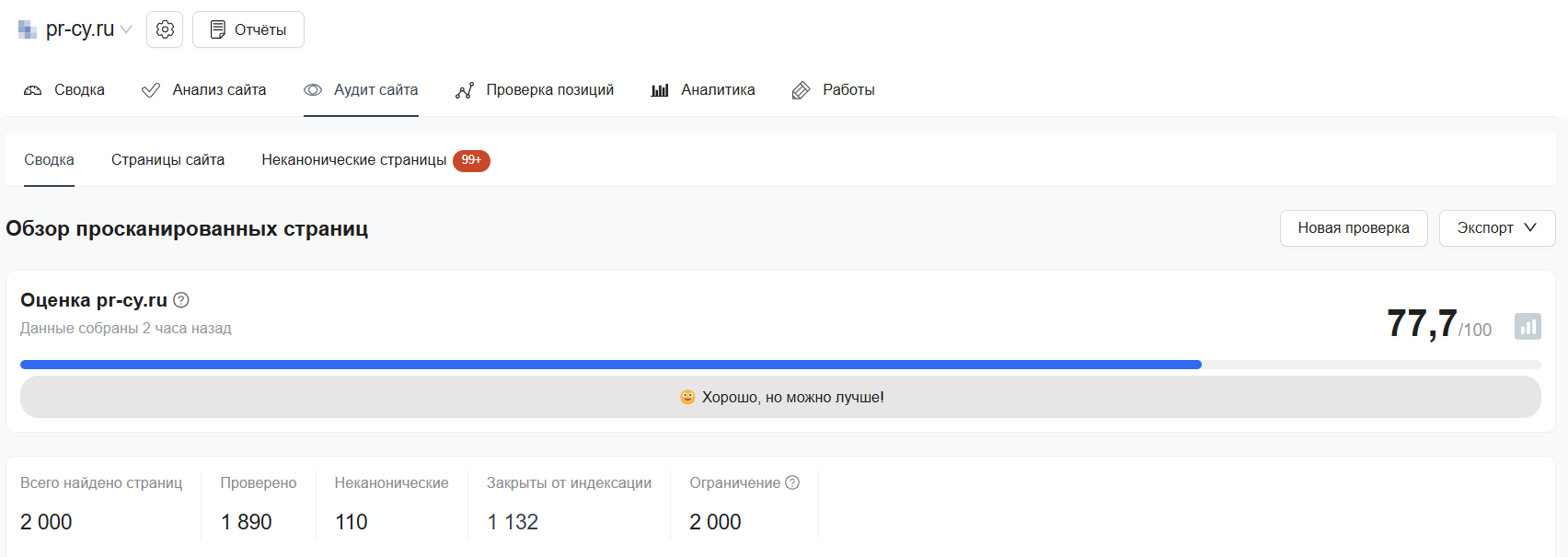Select the Анализ сайта checkmark icon

(x=150, y=89)
